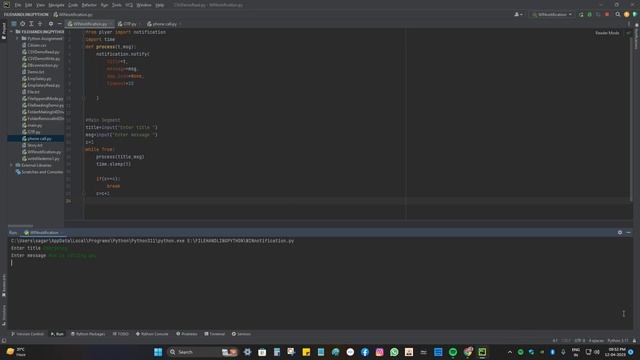Viewport: 640px width, 360px height.
Task: Switch to the phone call.py editor tab
Action: click(x=163, y=24)
